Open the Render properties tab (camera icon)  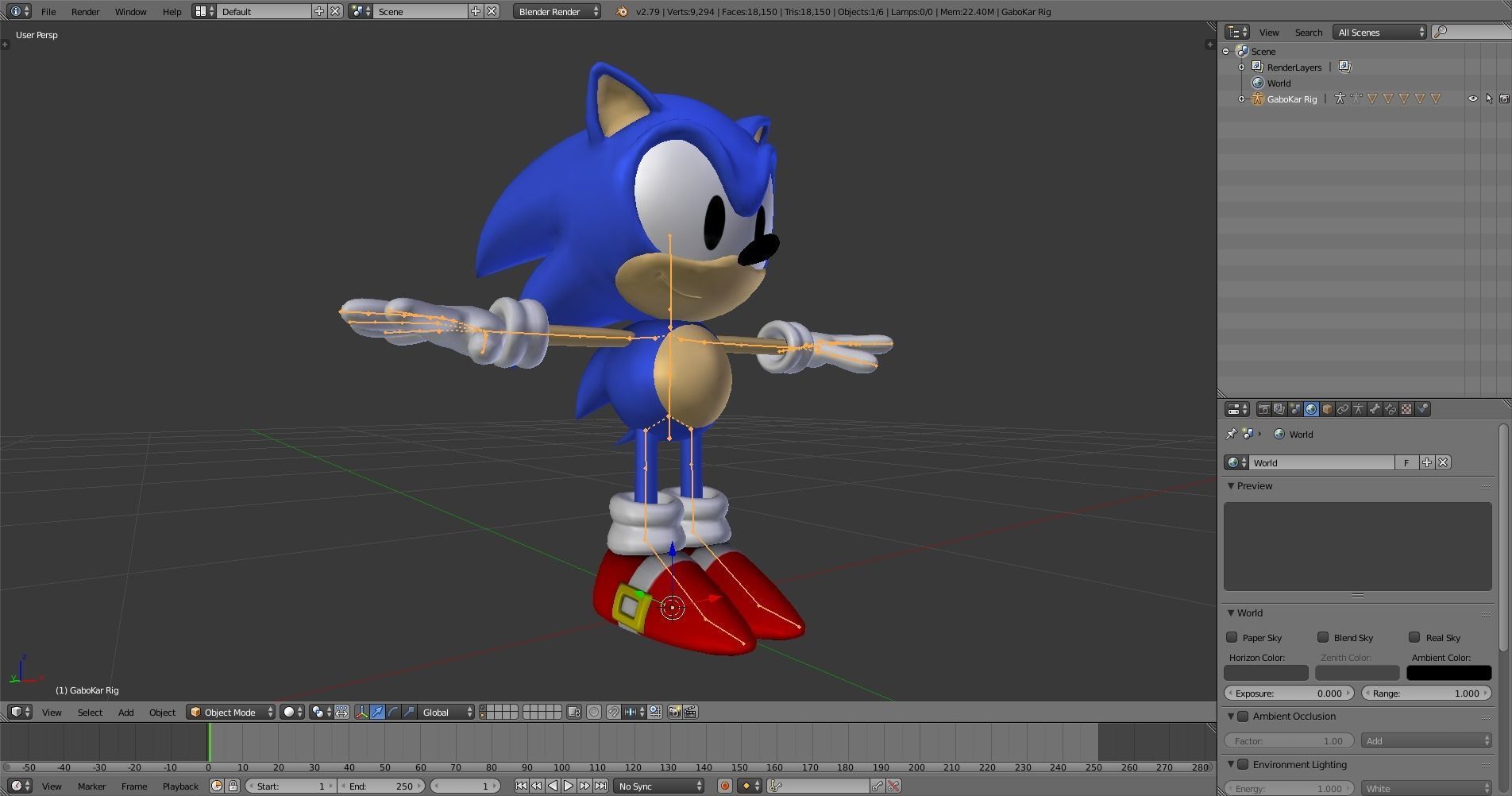1263,409
